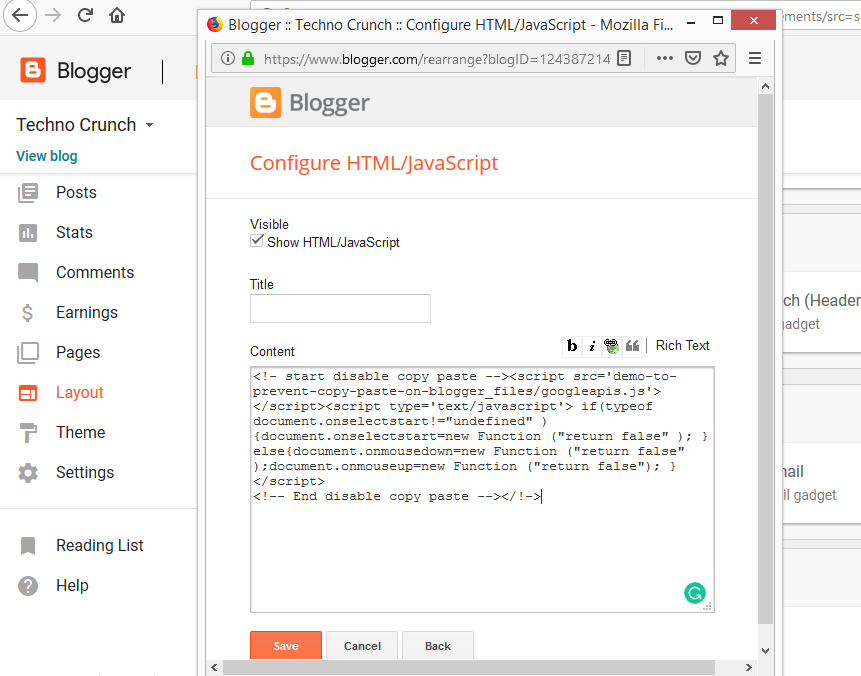Click the Grammarly icon in the editor
861x676 pixels.
pyautogui.click(x=695, y=593)
